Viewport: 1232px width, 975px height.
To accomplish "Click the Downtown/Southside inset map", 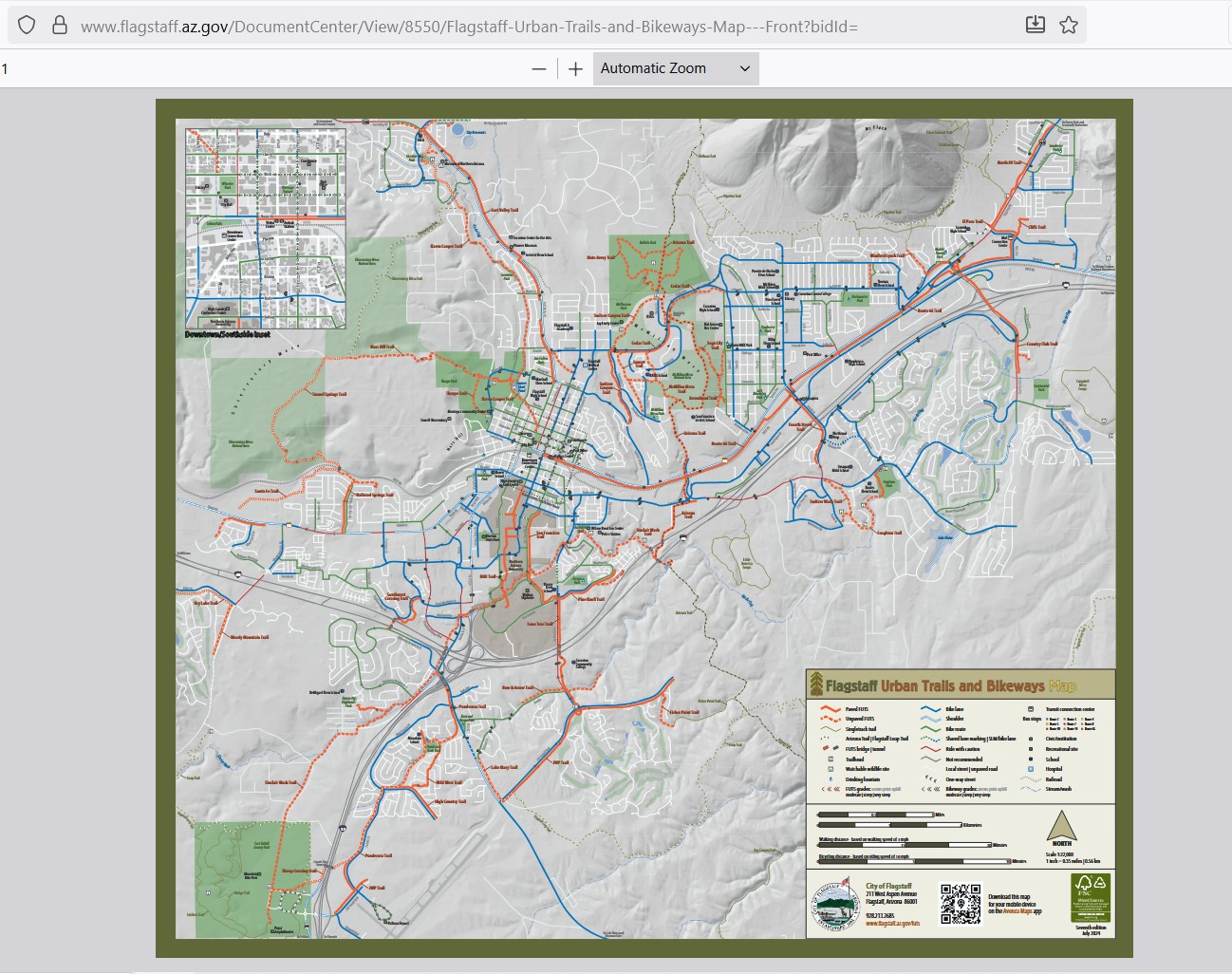I will tap(266, 228).
